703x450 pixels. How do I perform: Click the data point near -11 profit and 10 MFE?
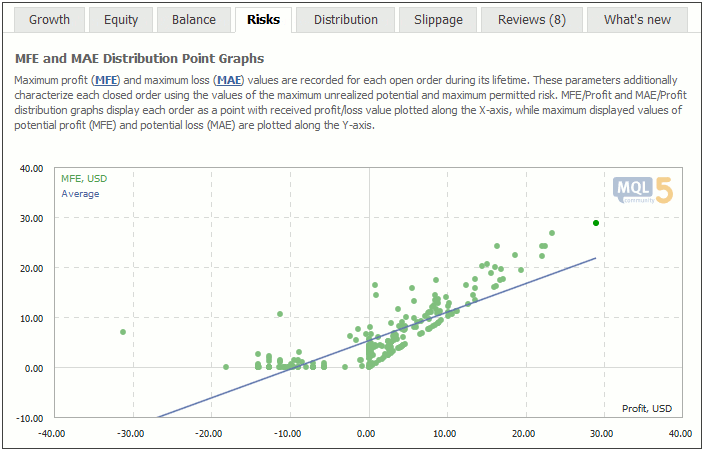(280, 314)
